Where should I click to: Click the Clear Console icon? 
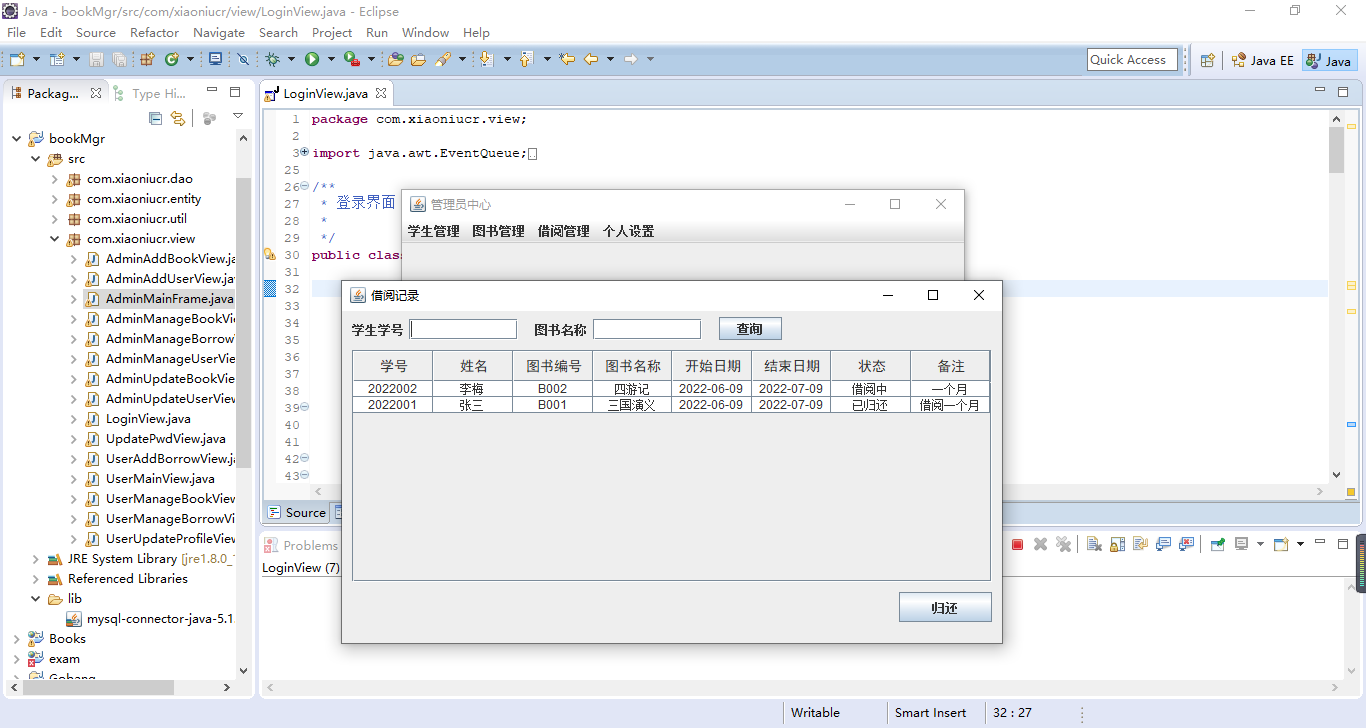(1094, 544)
